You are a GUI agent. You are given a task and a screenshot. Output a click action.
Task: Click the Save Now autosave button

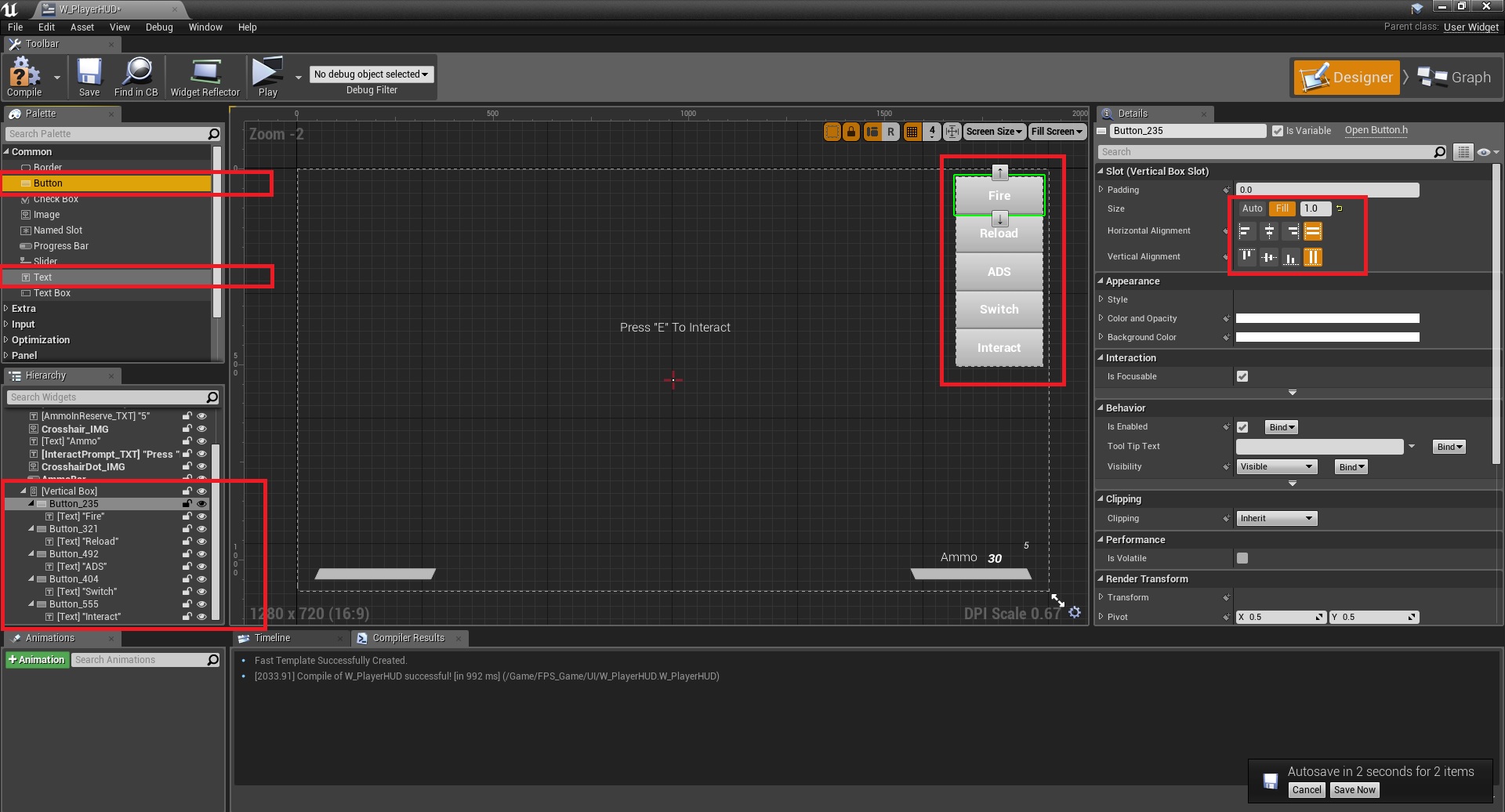(x=1354, y=790)
